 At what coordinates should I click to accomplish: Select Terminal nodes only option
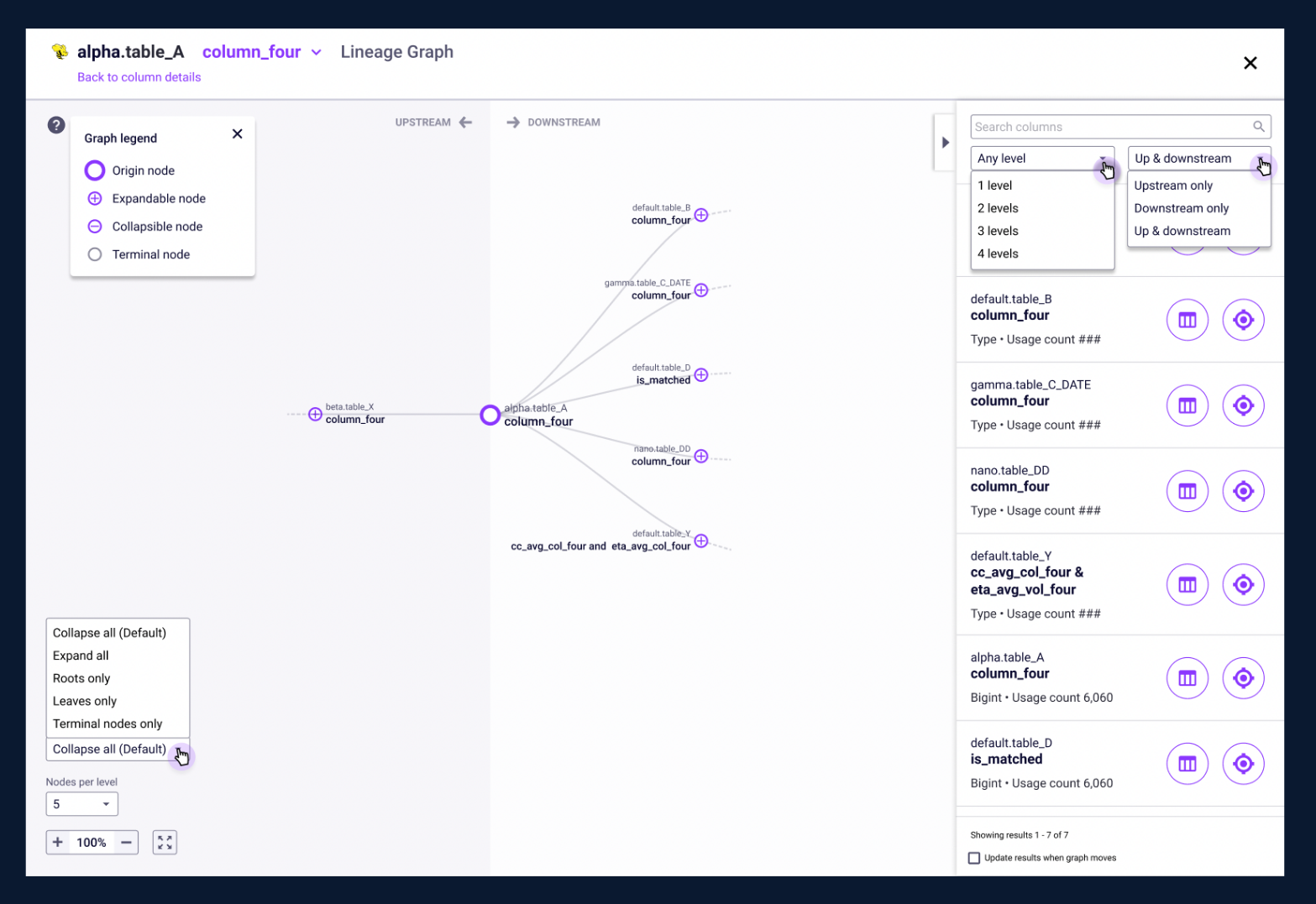pyautogui.click(x=118, y=724)
